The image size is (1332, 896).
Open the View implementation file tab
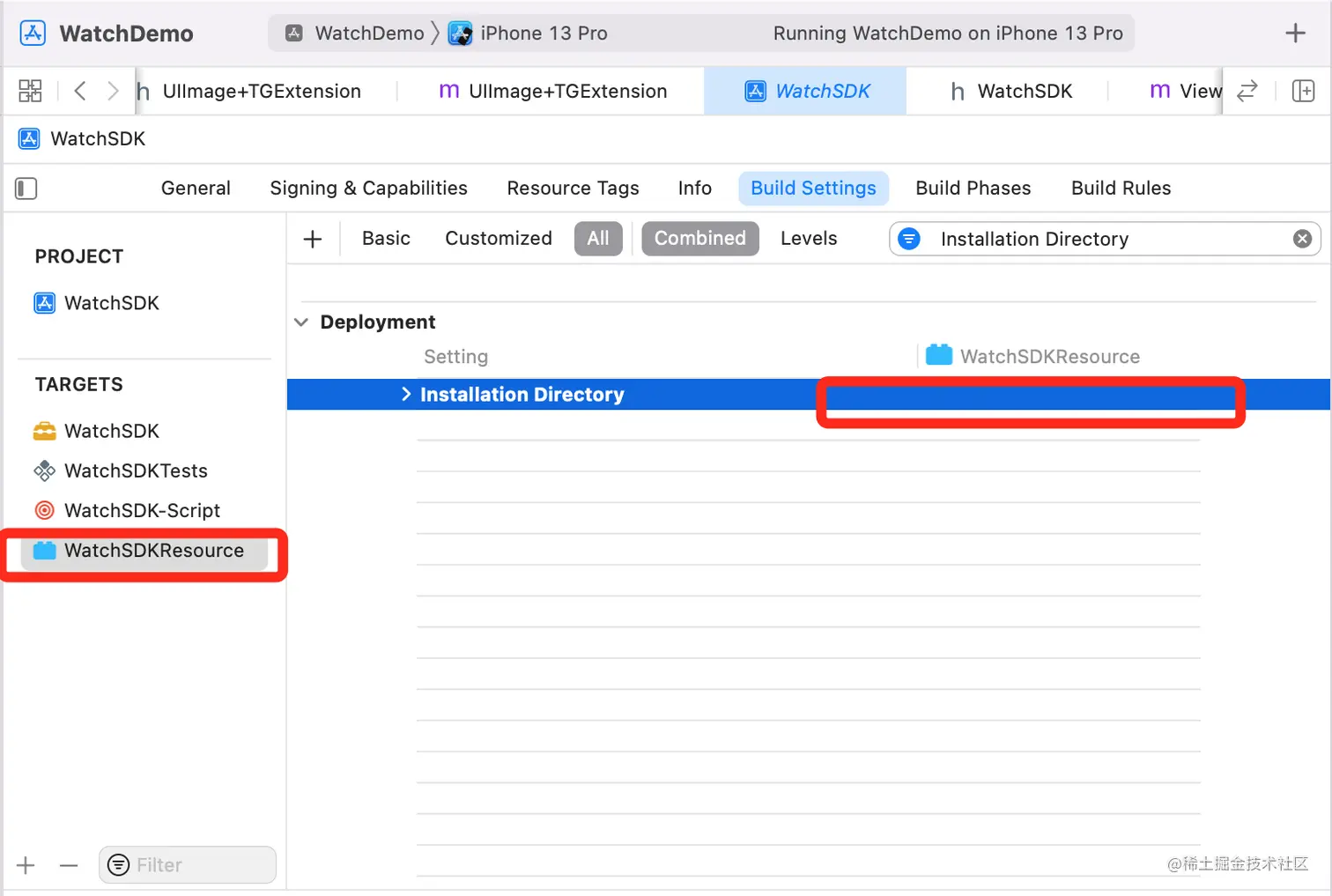(x=1186, y=91)
